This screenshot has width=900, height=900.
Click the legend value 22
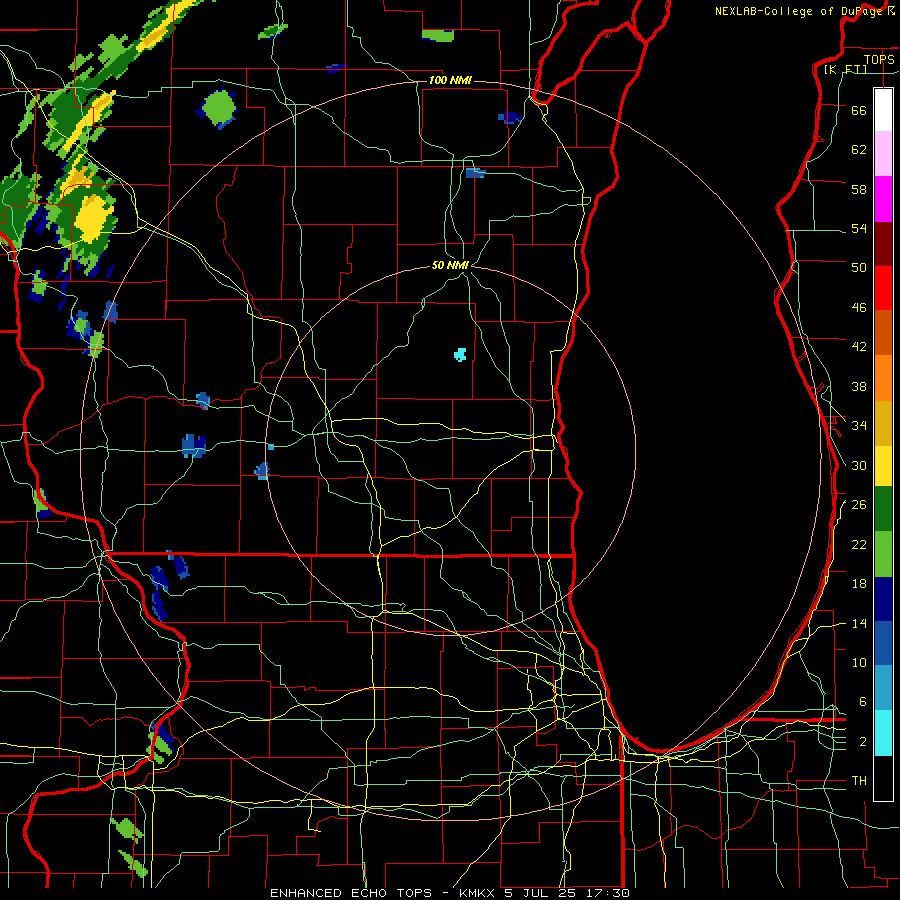(x=859, y=544)
